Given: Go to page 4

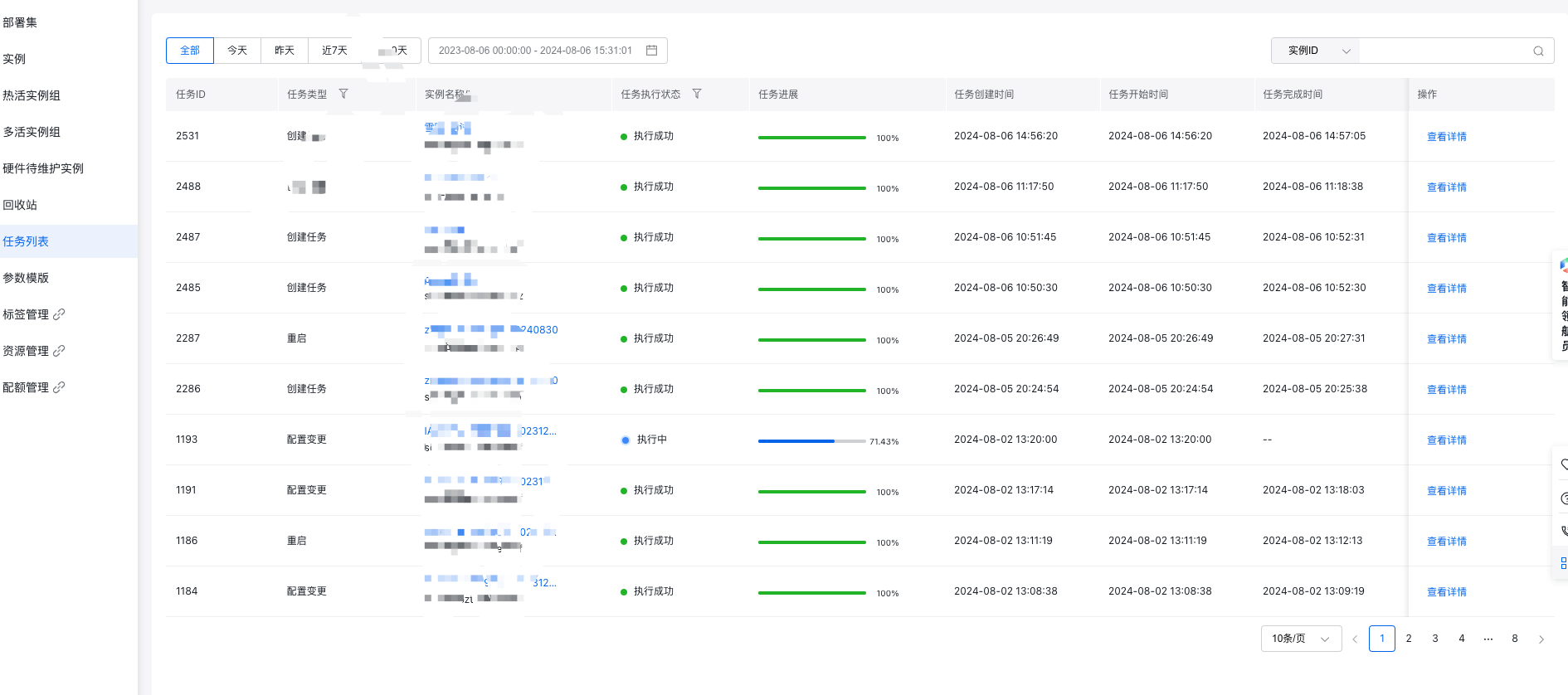Looking at the screenshot, I should pos(1462,639).
